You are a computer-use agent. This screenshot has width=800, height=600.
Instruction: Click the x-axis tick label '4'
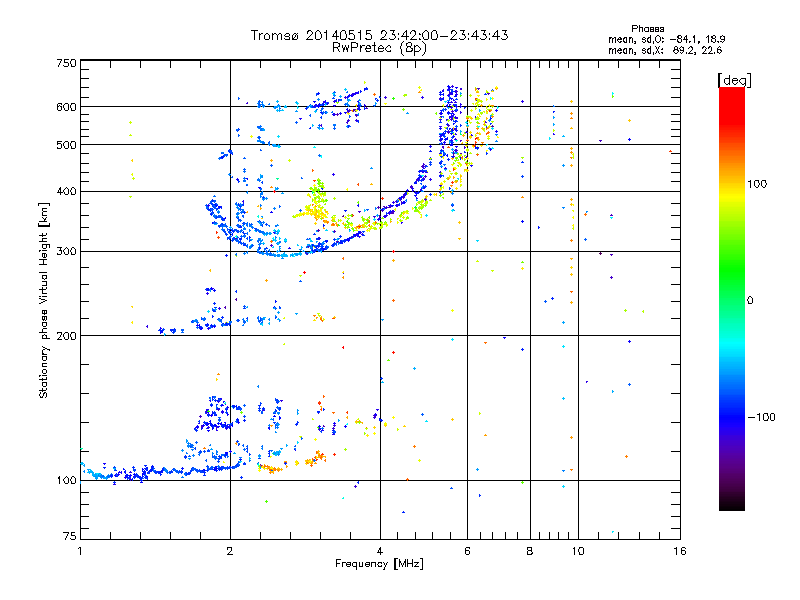(x=380, y=551)
